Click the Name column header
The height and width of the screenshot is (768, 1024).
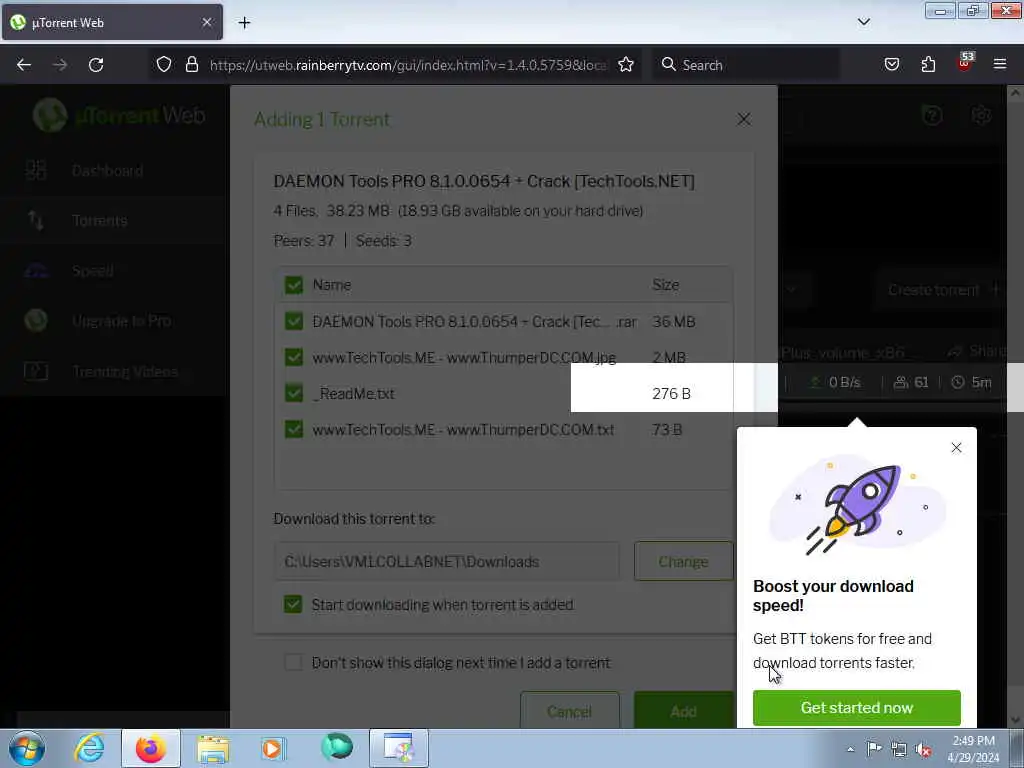[x=332, y=285]
